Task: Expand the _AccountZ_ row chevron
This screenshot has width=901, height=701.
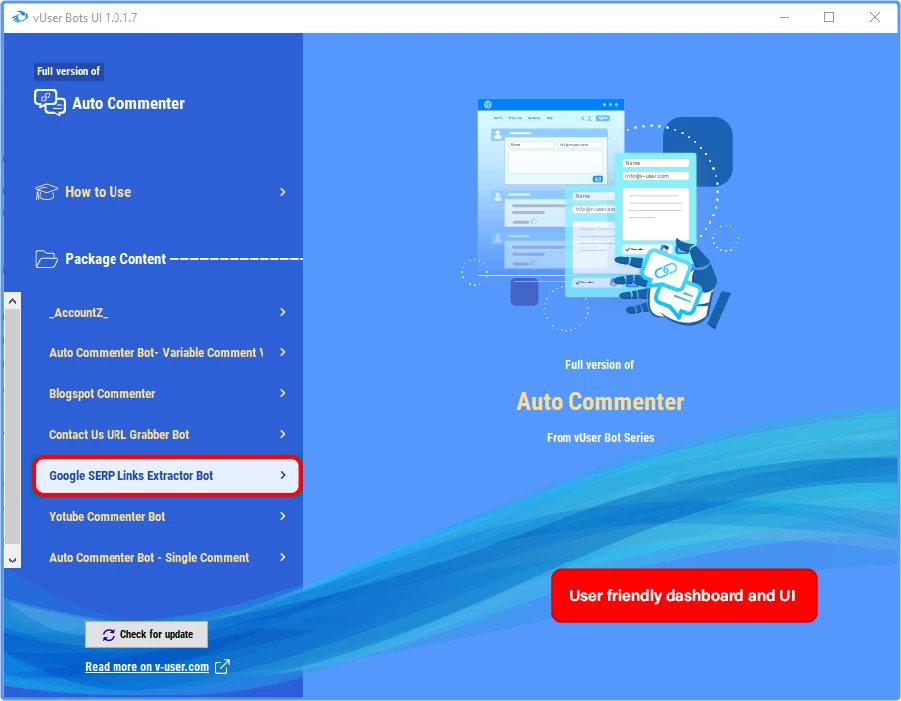Action: (x=283, y=312)
